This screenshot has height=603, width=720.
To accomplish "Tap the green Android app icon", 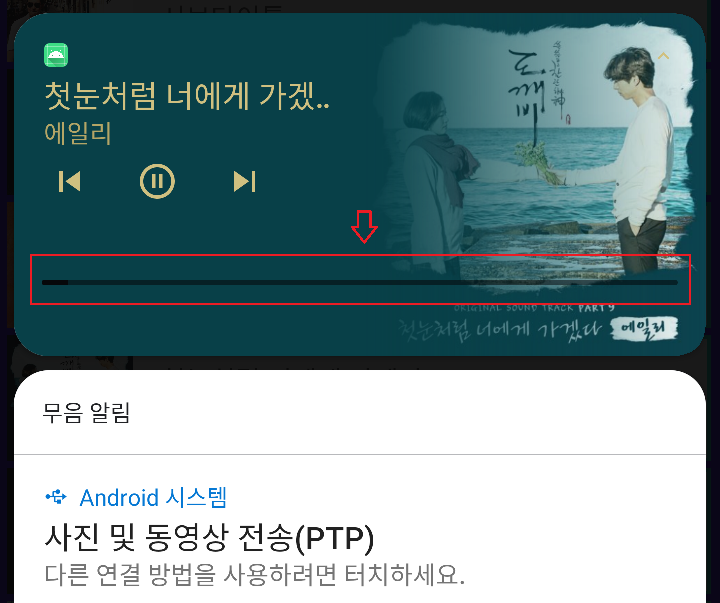I will click(x=56, y=55).
